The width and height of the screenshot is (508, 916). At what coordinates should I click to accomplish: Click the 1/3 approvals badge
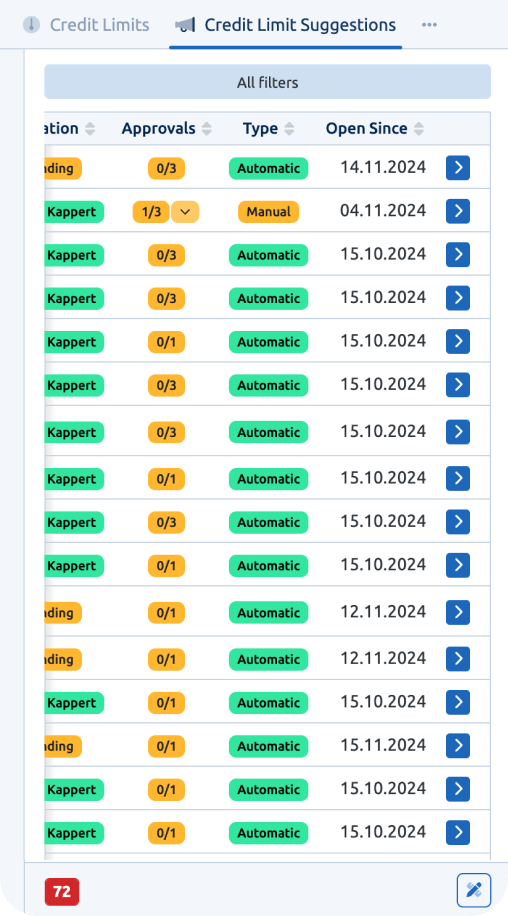151,212
